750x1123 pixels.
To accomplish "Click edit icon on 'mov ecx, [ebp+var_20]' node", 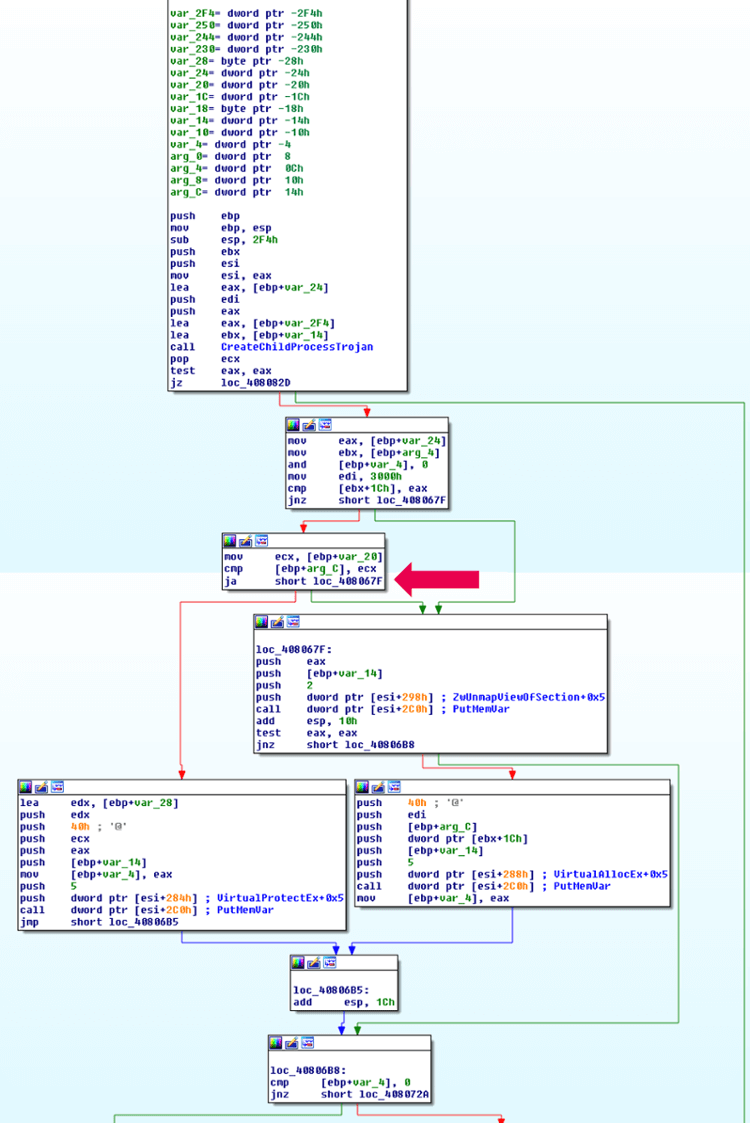I will point(246,540).
